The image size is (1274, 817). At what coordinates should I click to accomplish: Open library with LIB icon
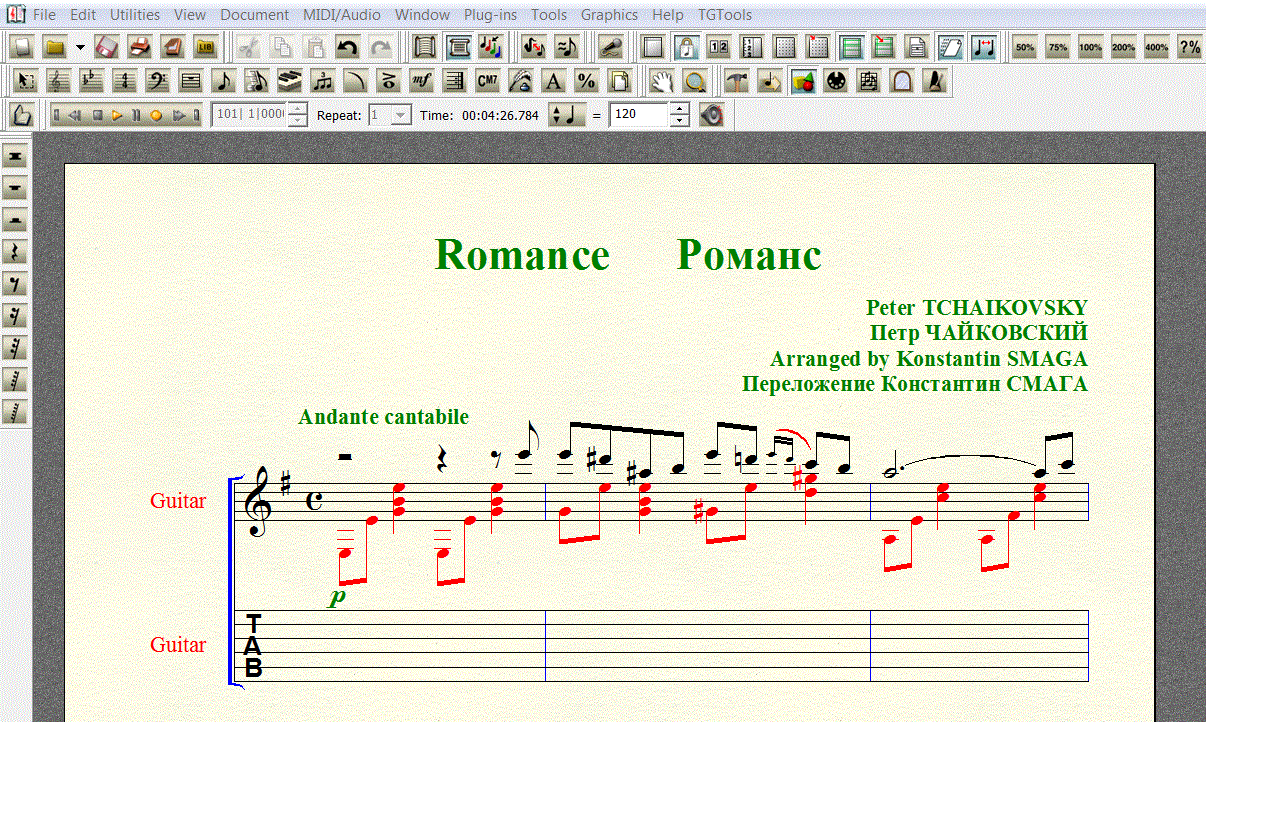205,47
